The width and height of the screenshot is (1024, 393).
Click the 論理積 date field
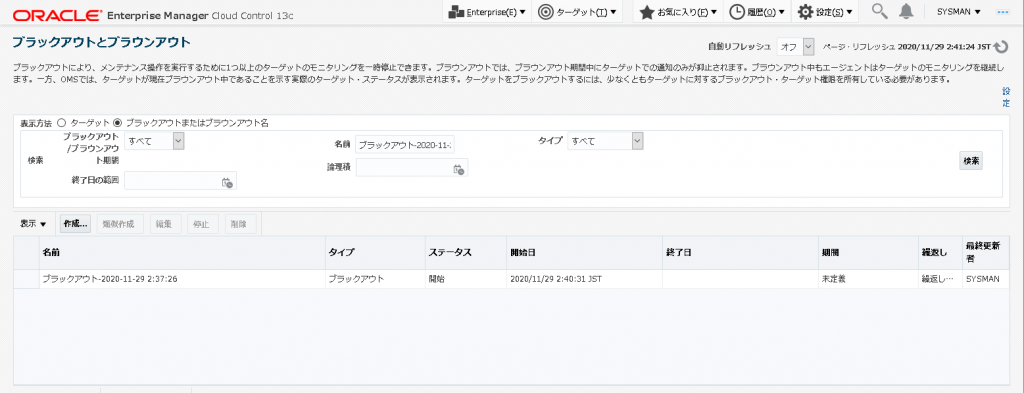point(405,168)
